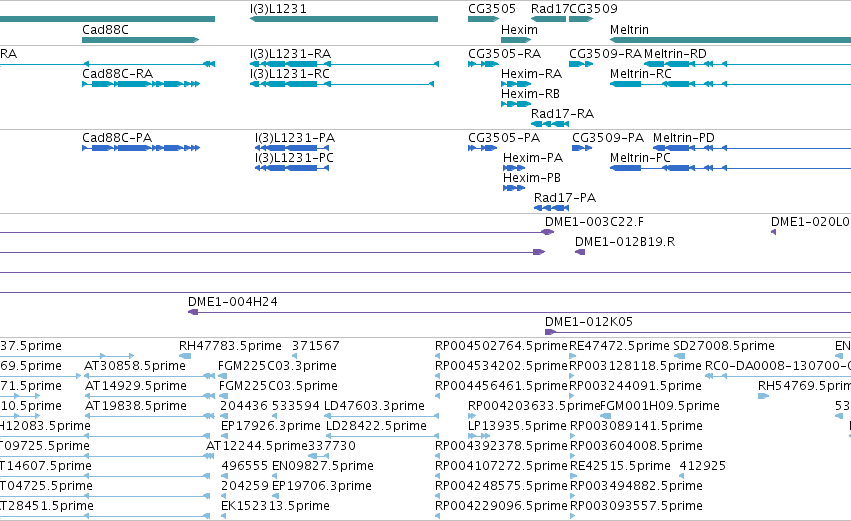
Task: Click the Rad17 gene label
Action: pos(549,9)
